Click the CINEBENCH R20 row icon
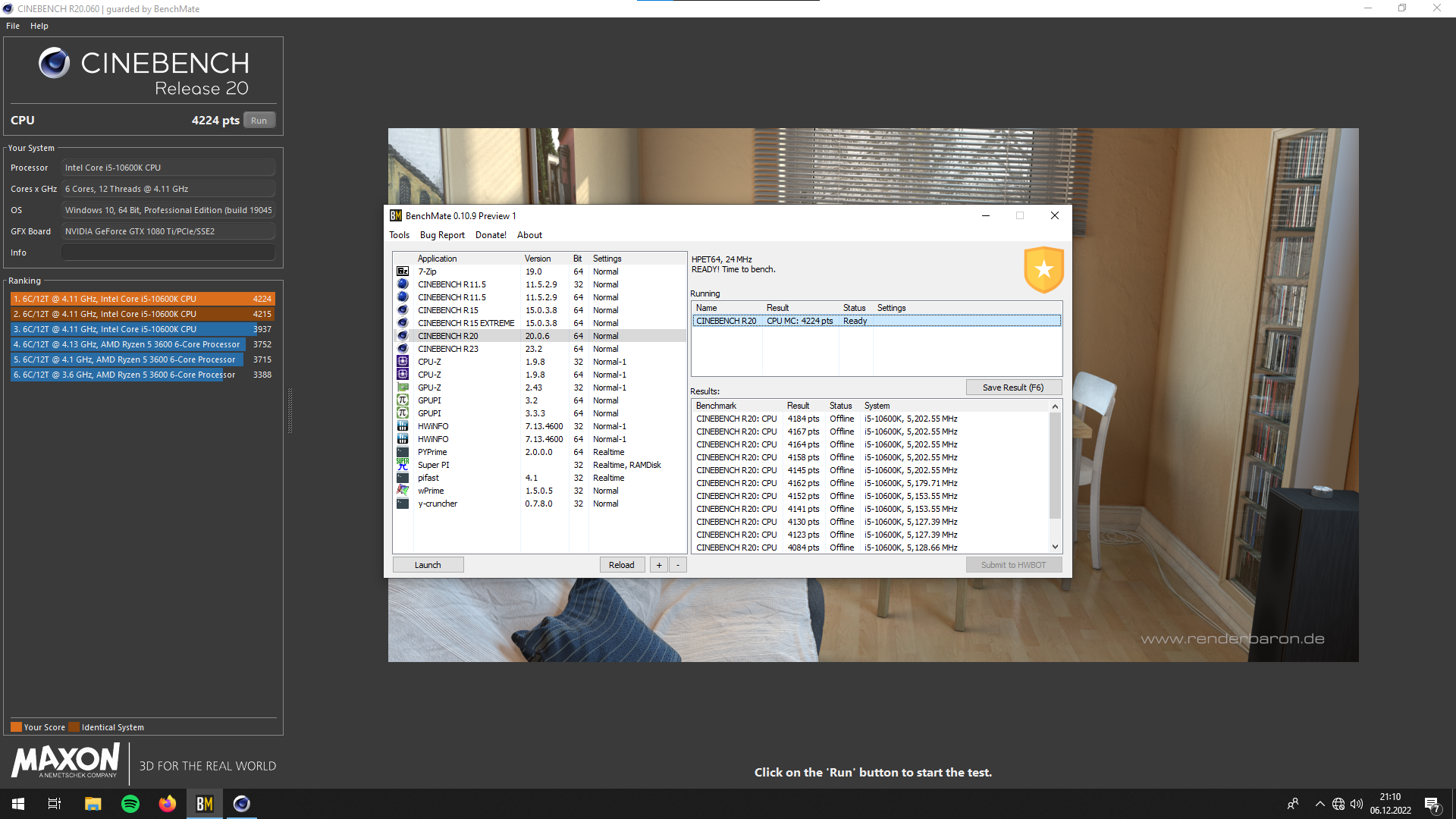The height and width of the screenshot is (819, 1456). tap(403, 336)
